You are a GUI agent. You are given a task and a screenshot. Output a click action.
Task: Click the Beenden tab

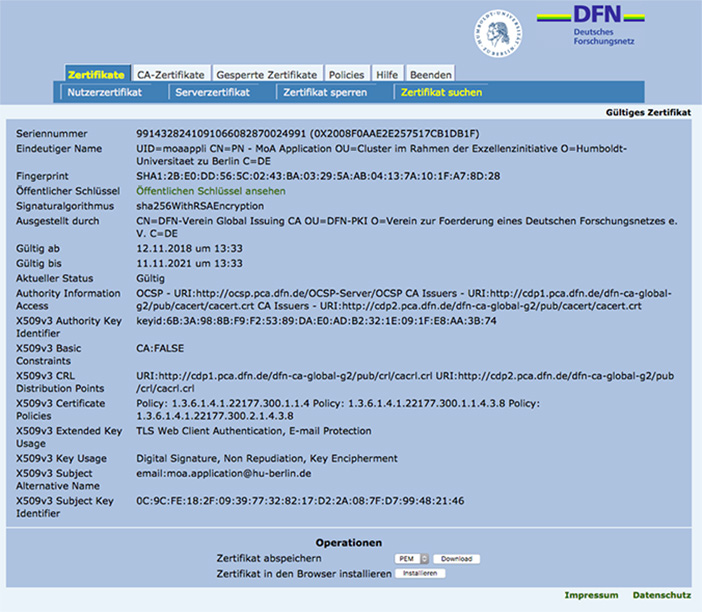click(x=430, y=75)
